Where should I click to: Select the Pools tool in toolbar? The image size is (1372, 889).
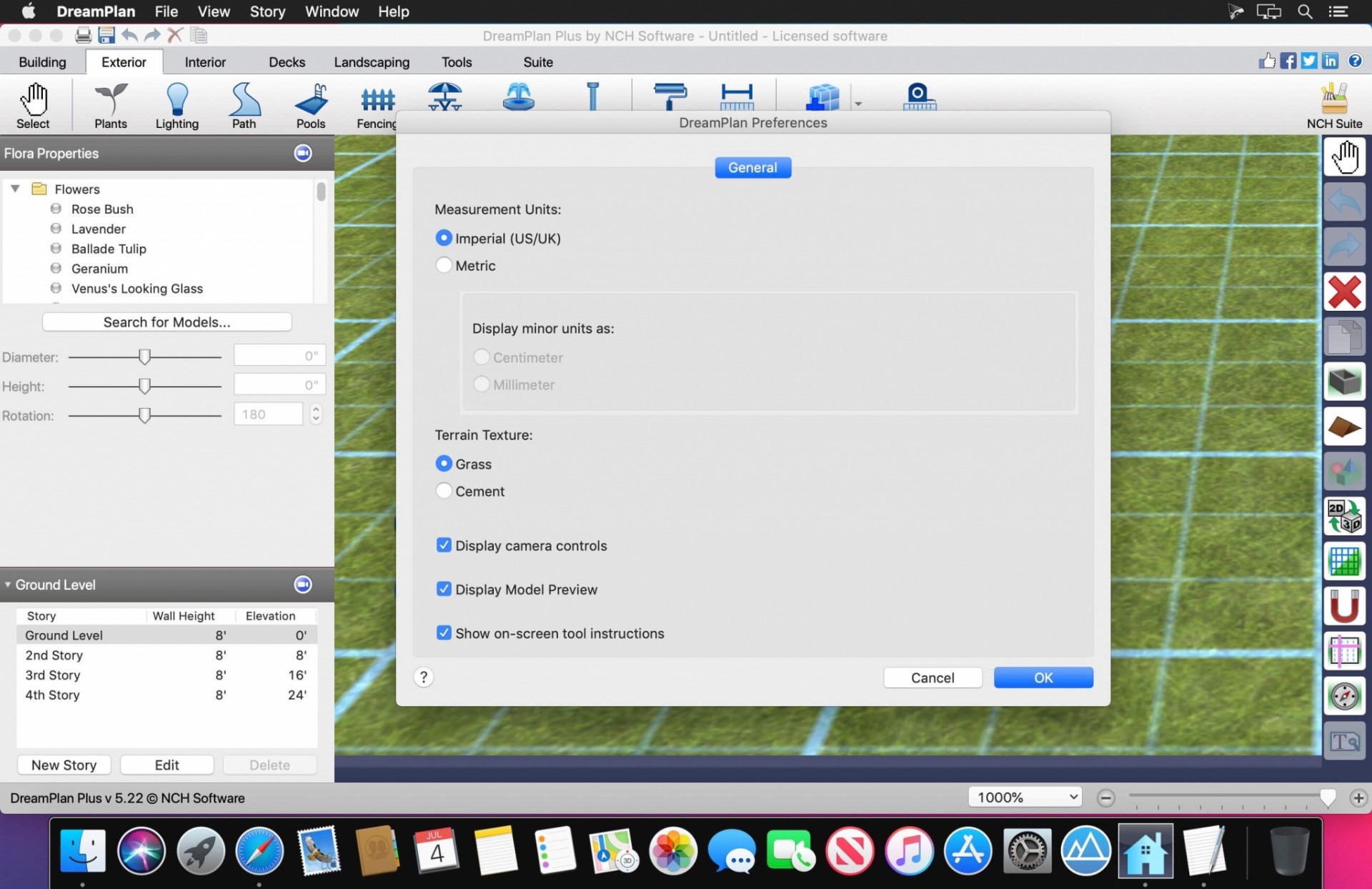pyautogui.click(x=310, y=103)
